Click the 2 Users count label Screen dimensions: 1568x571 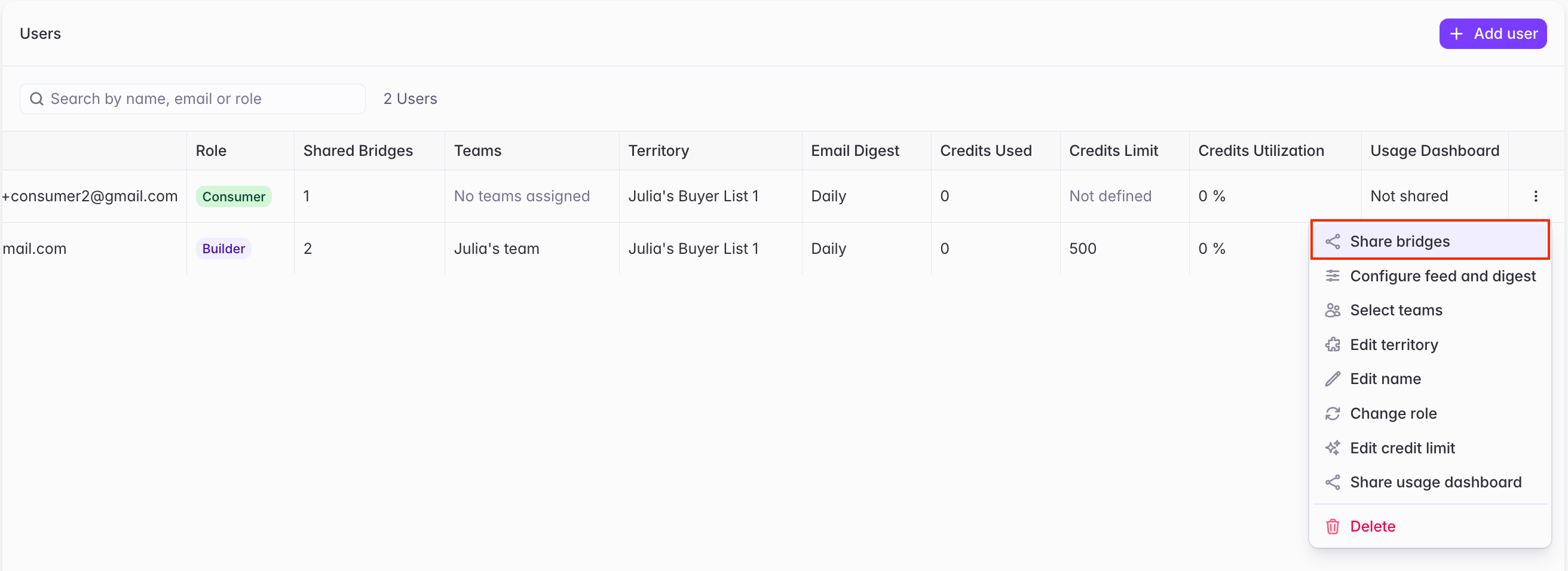[410, 99]
